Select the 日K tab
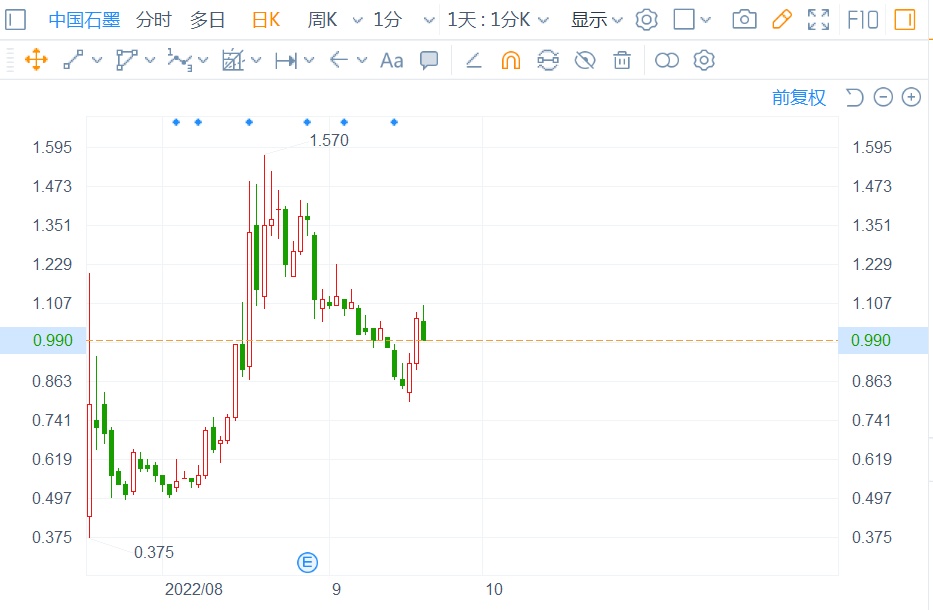 tap(266, 20)
